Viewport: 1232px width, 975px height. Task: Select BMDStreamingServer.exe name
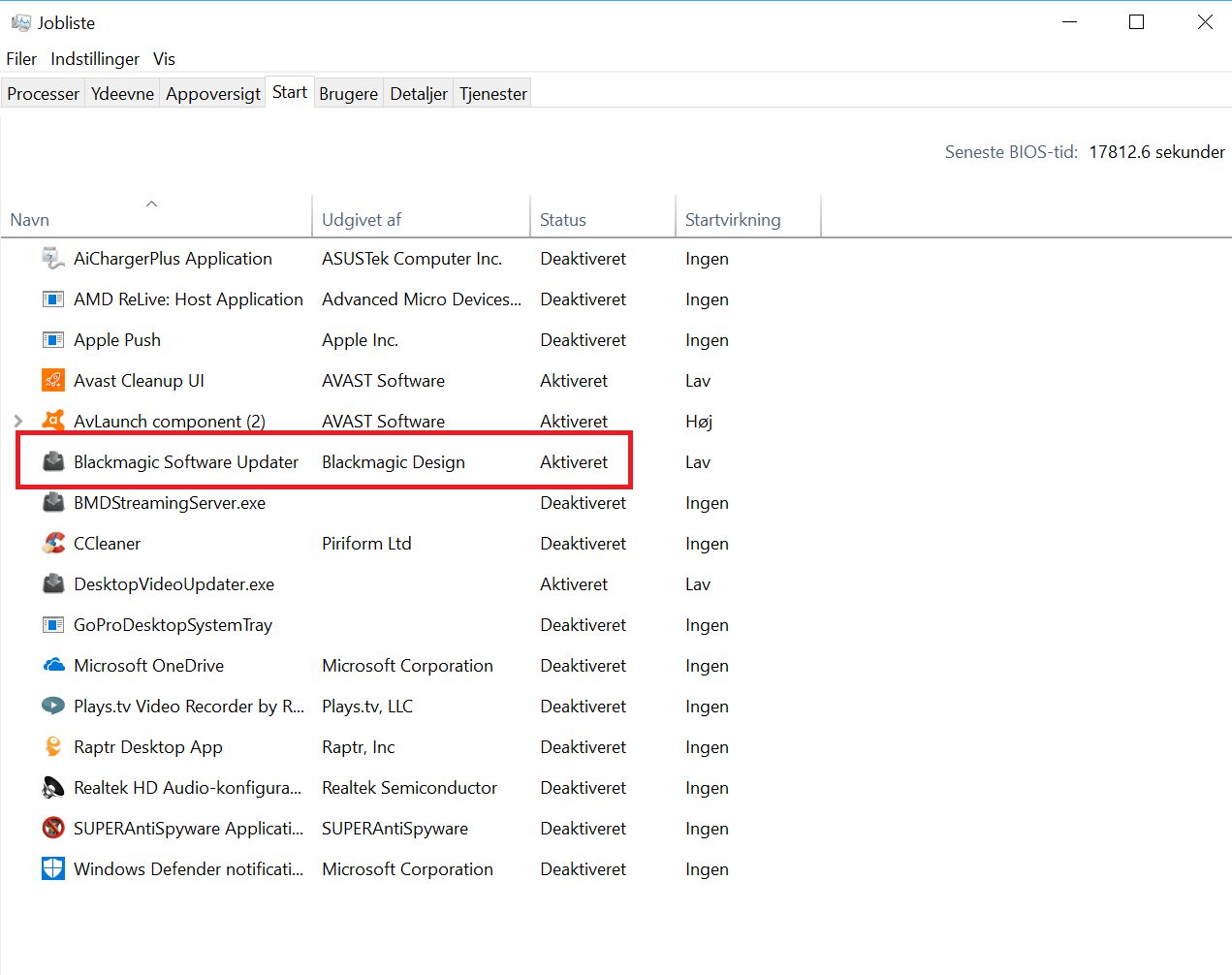click(x=170, y=503)
